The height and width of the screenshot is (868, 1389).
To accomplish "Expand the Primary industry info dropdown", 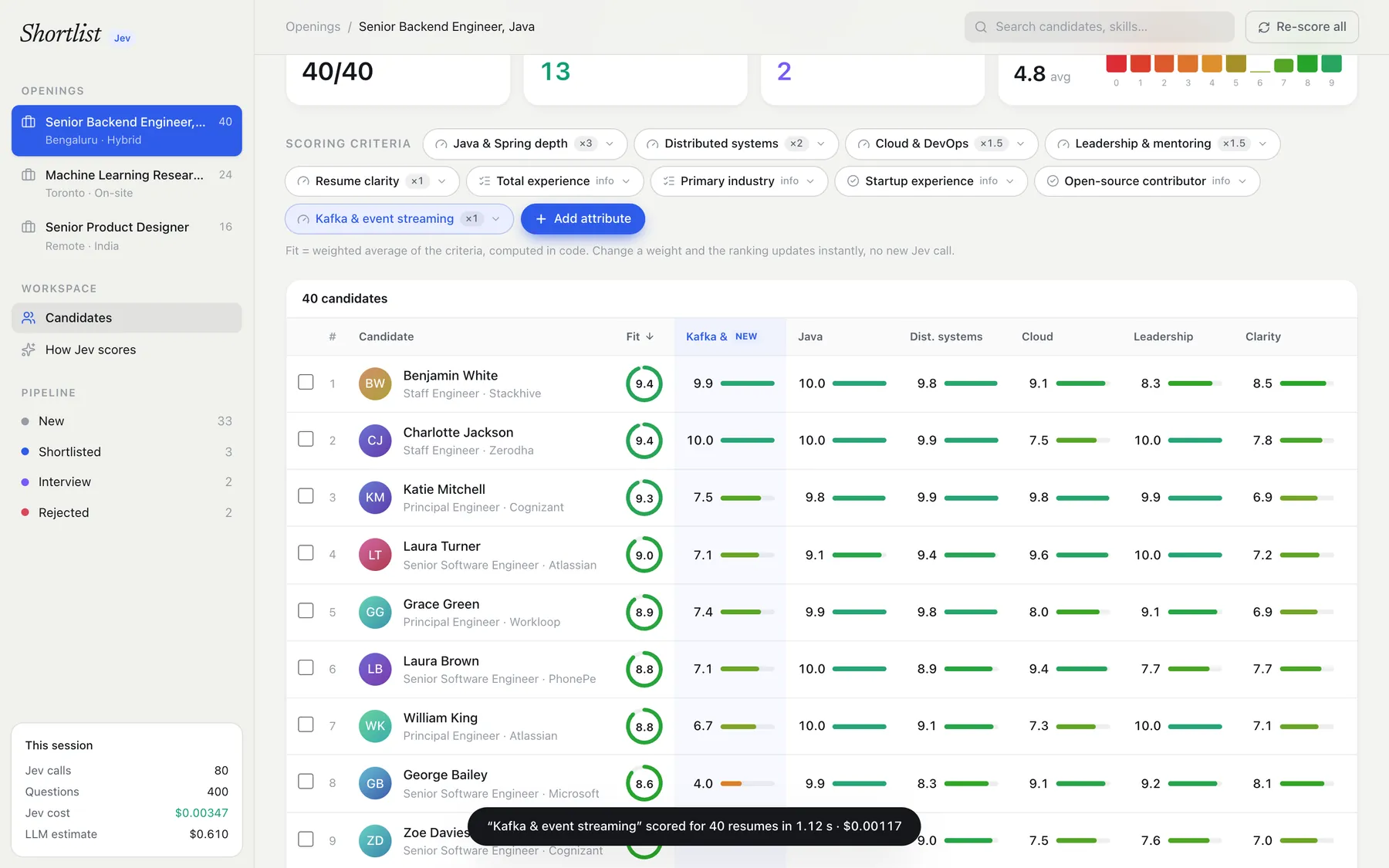I will 810,181.
